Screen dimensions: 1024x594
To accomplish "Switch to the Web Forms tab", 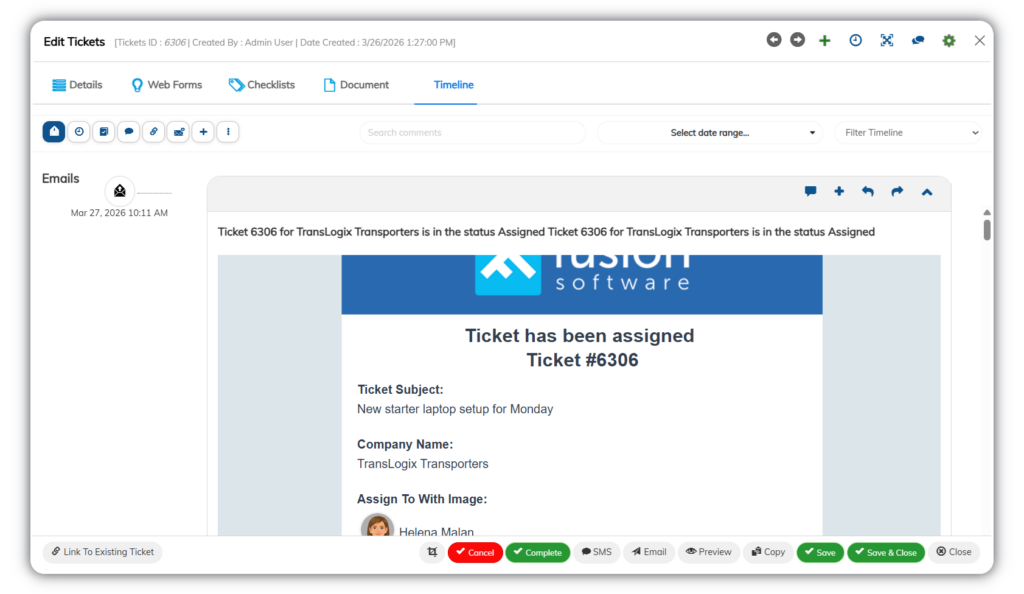I will coord(167,85).
